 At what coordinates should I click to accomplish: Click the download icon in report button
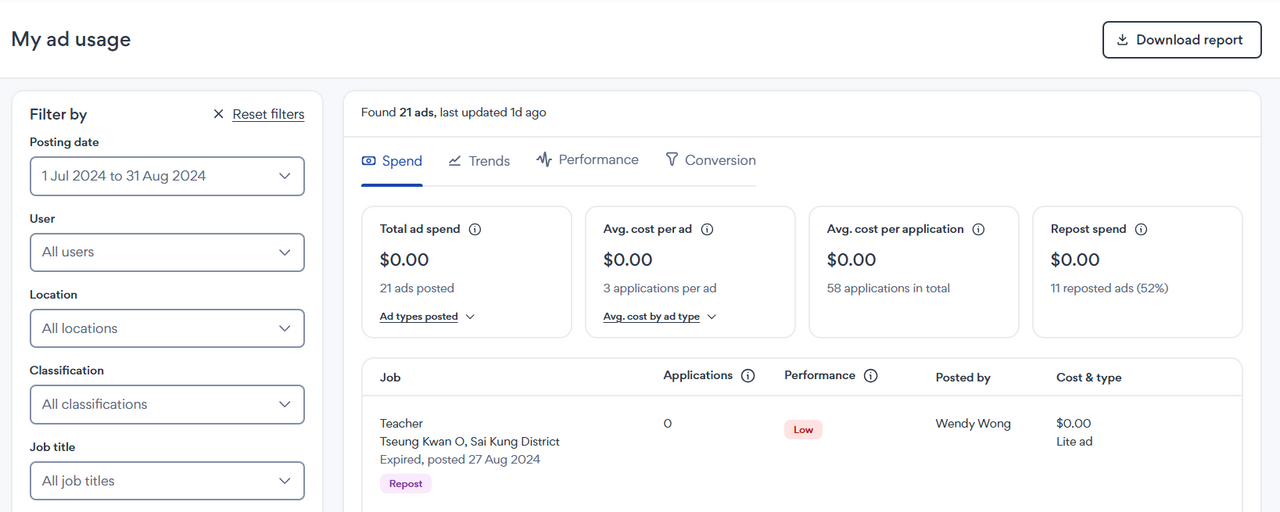(x=1123, y=40)
